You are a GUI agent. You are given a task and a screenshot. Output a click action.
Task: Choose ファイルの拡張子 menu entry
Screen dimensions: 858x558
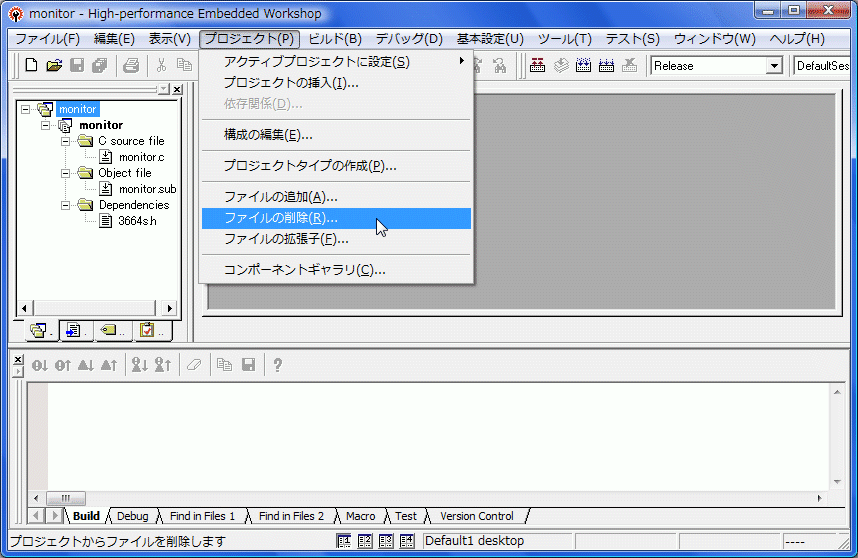(x=336, y=239)
